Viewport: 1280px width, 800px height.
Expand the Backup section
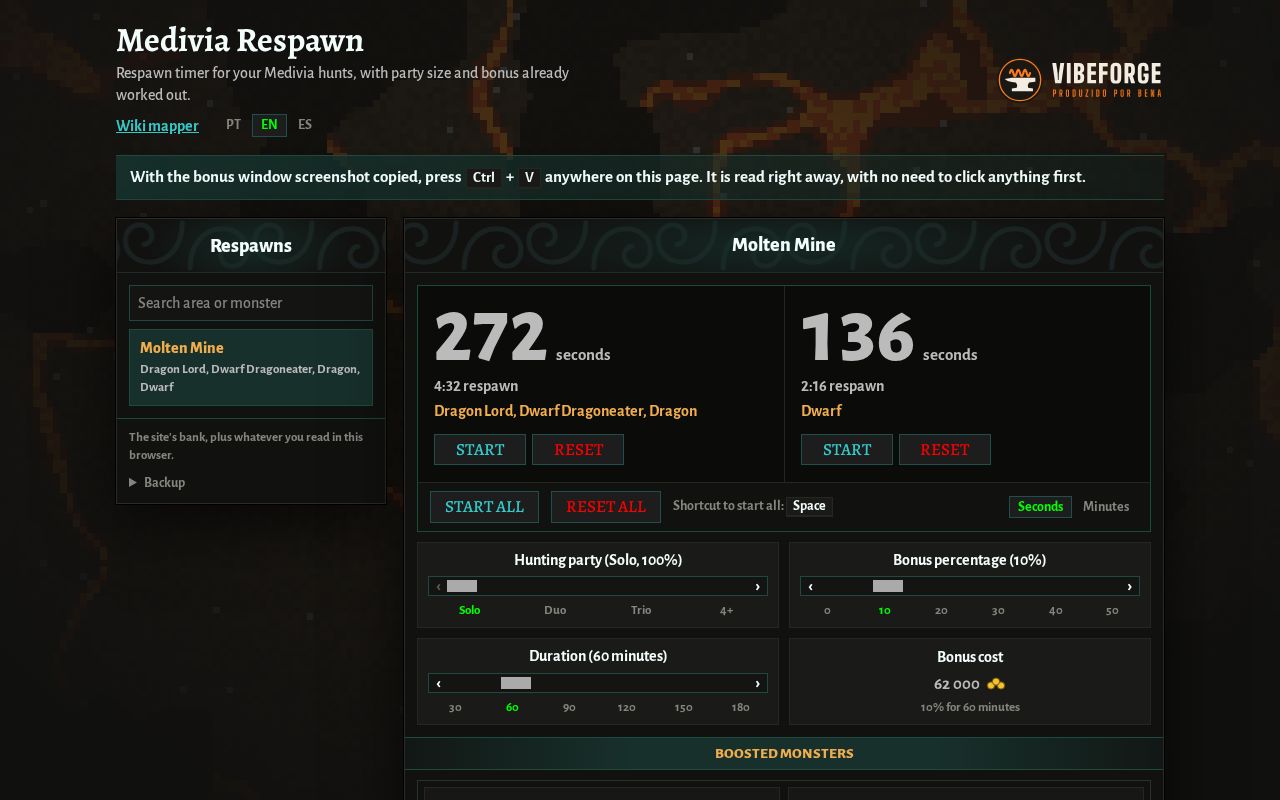[x=157, y=482]
